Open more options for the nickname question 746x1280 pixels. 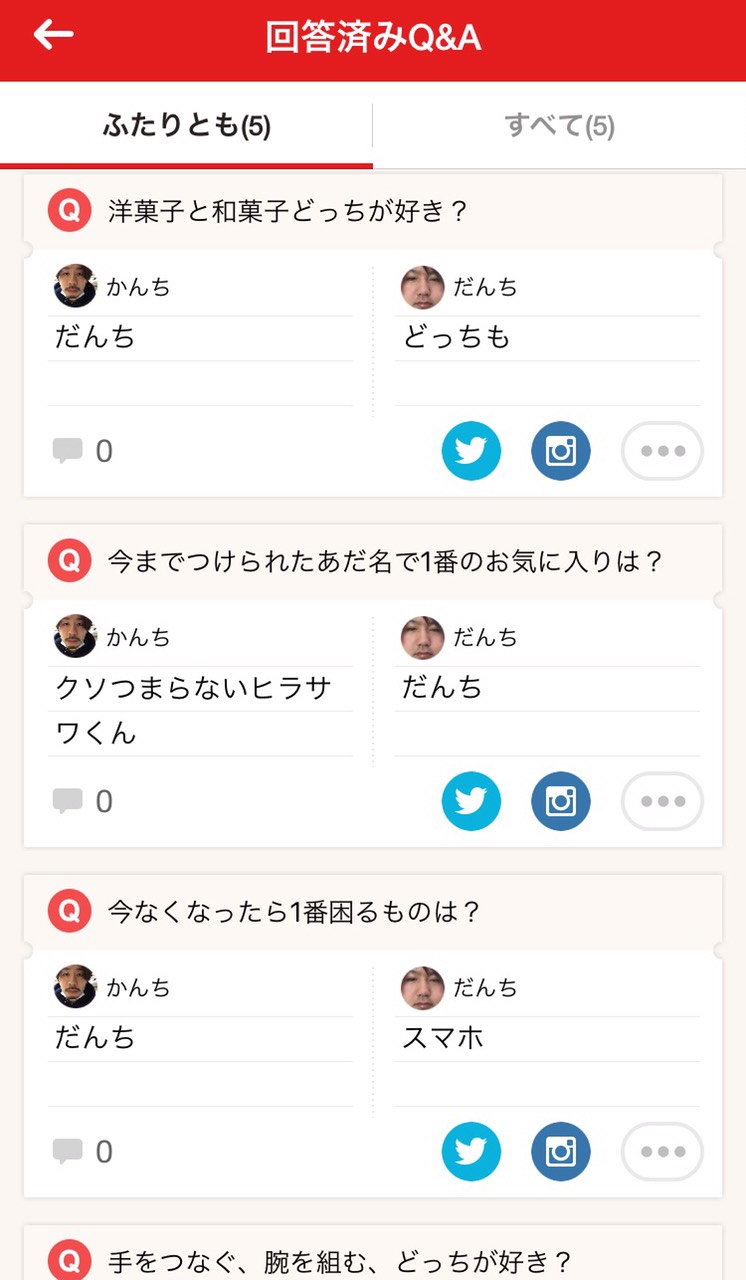662,801
